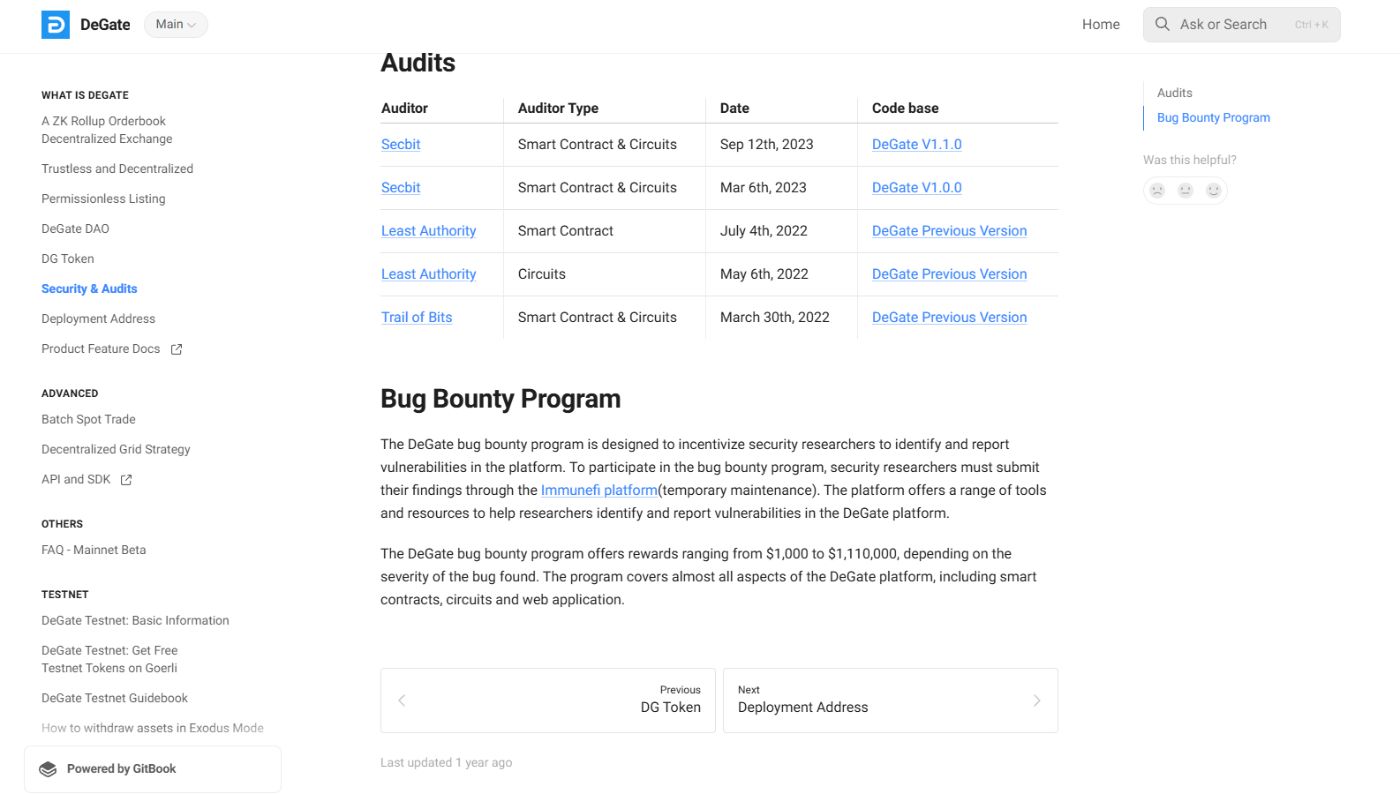Click the Previous page left arrow
Viewport: 1400px width, 794px height.
[x=402, y=700]
